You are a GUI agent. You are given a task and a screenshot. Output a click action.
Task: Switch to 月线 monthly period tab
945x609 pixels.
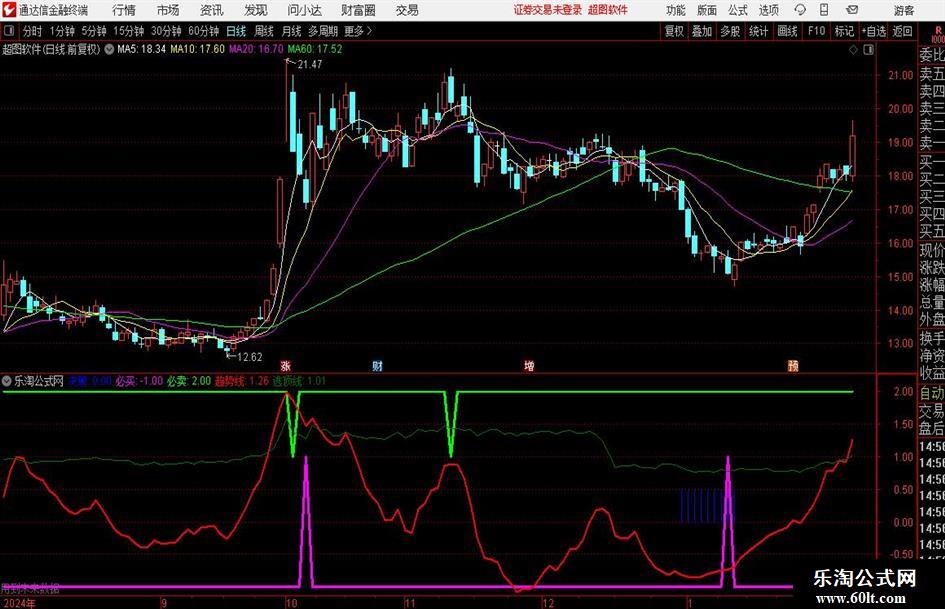(292, 31)
